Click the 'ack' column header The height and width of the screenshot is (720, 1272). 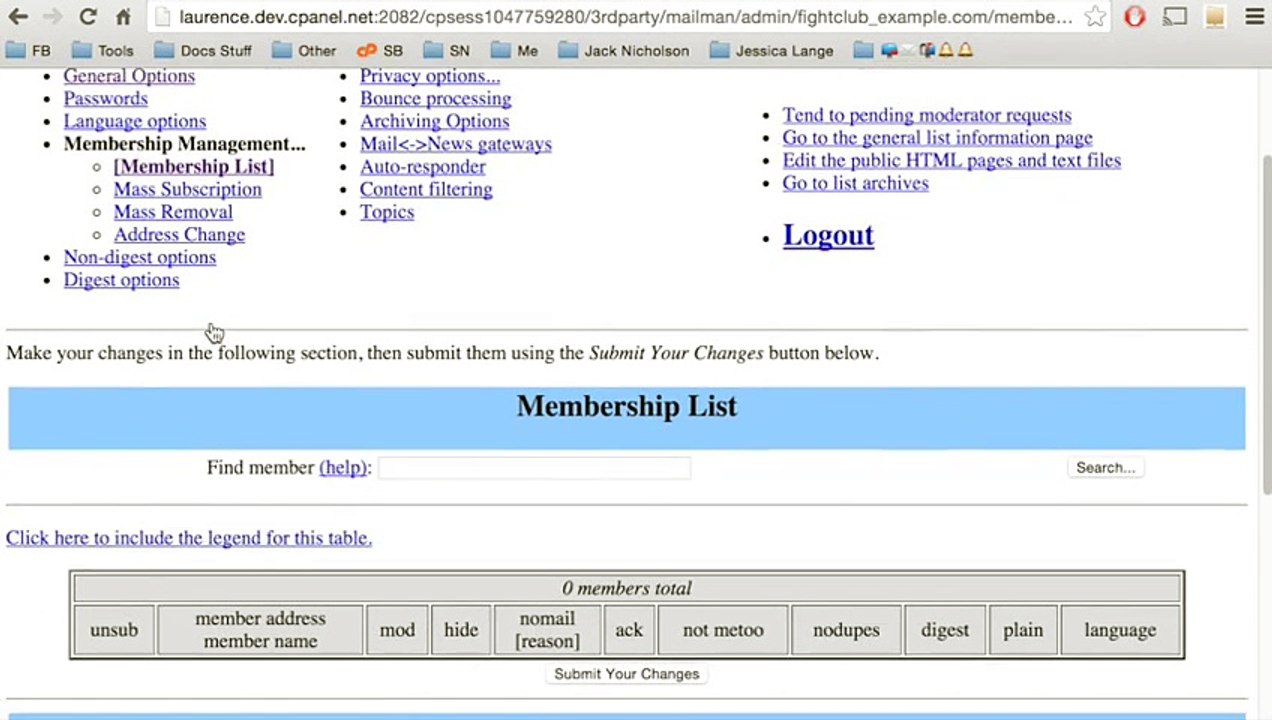629,630
